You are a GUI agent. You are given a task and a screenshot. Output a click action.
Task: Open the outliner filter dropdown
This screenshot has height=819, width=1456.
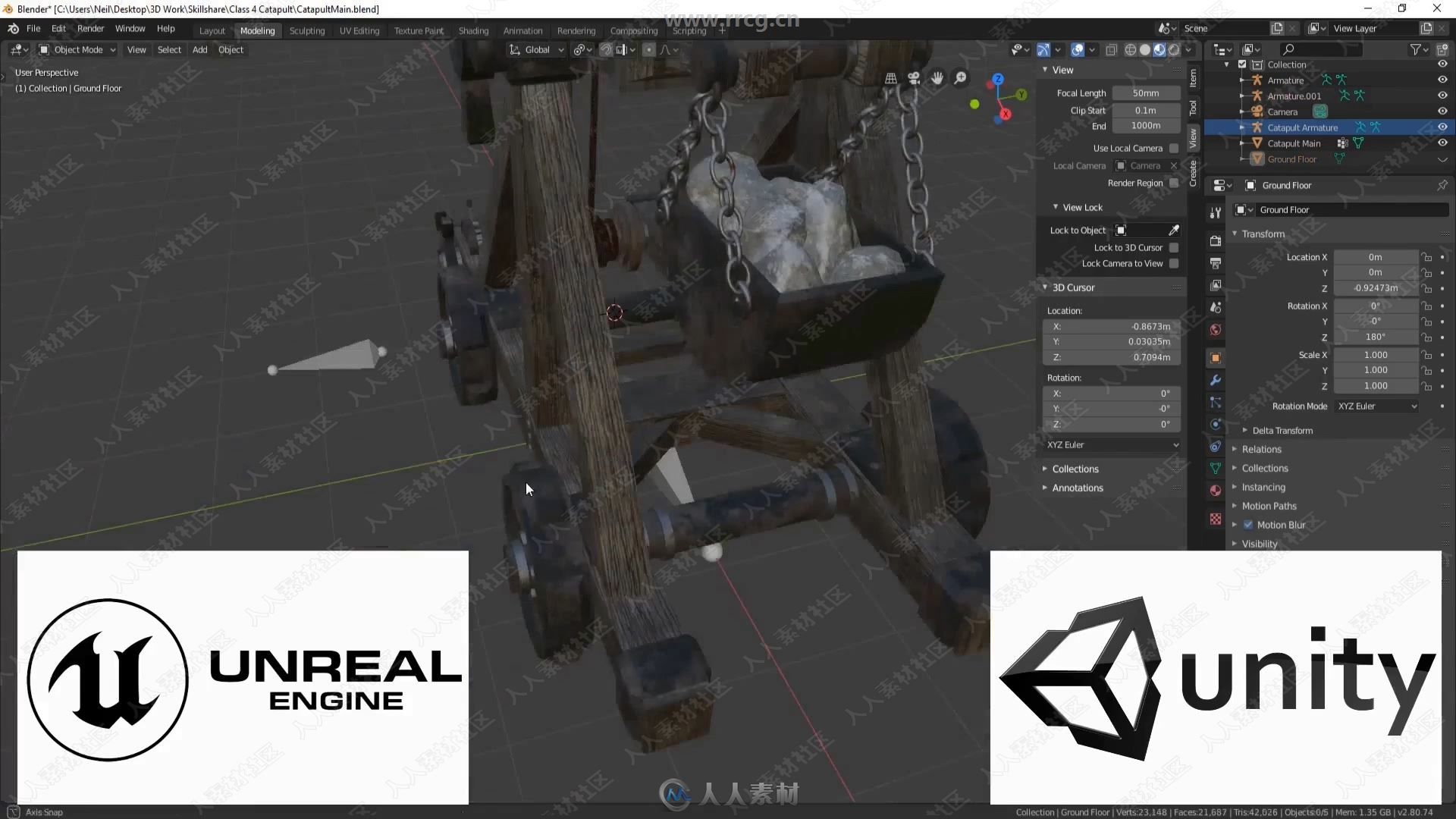(1419, 49)
